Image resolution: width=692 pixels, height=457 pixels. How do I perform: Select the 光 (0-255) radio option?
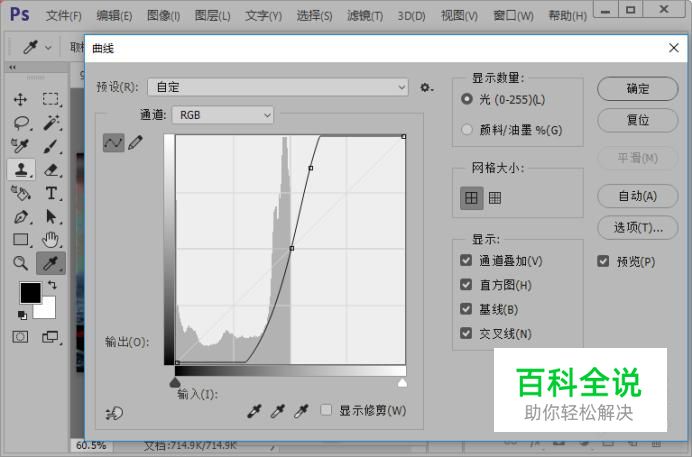point(466,99)
